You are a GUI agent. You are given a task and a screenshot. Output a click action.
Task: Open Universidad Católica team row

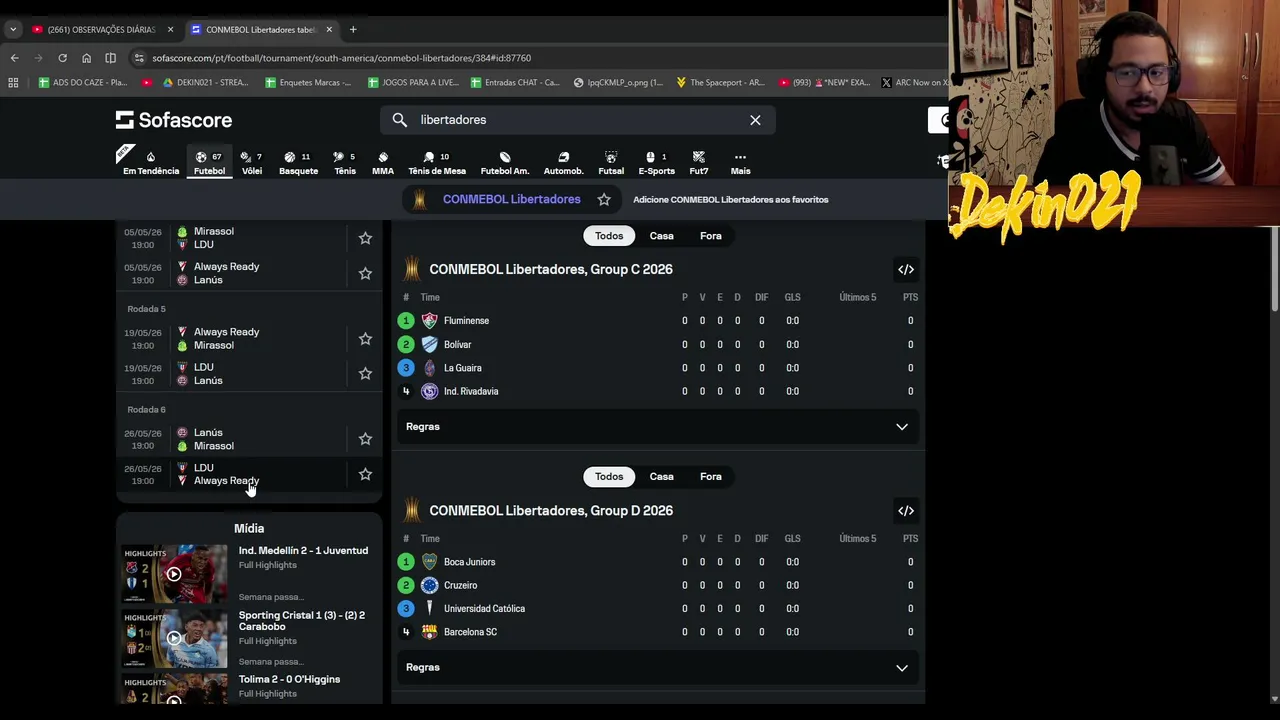point(657,608)
